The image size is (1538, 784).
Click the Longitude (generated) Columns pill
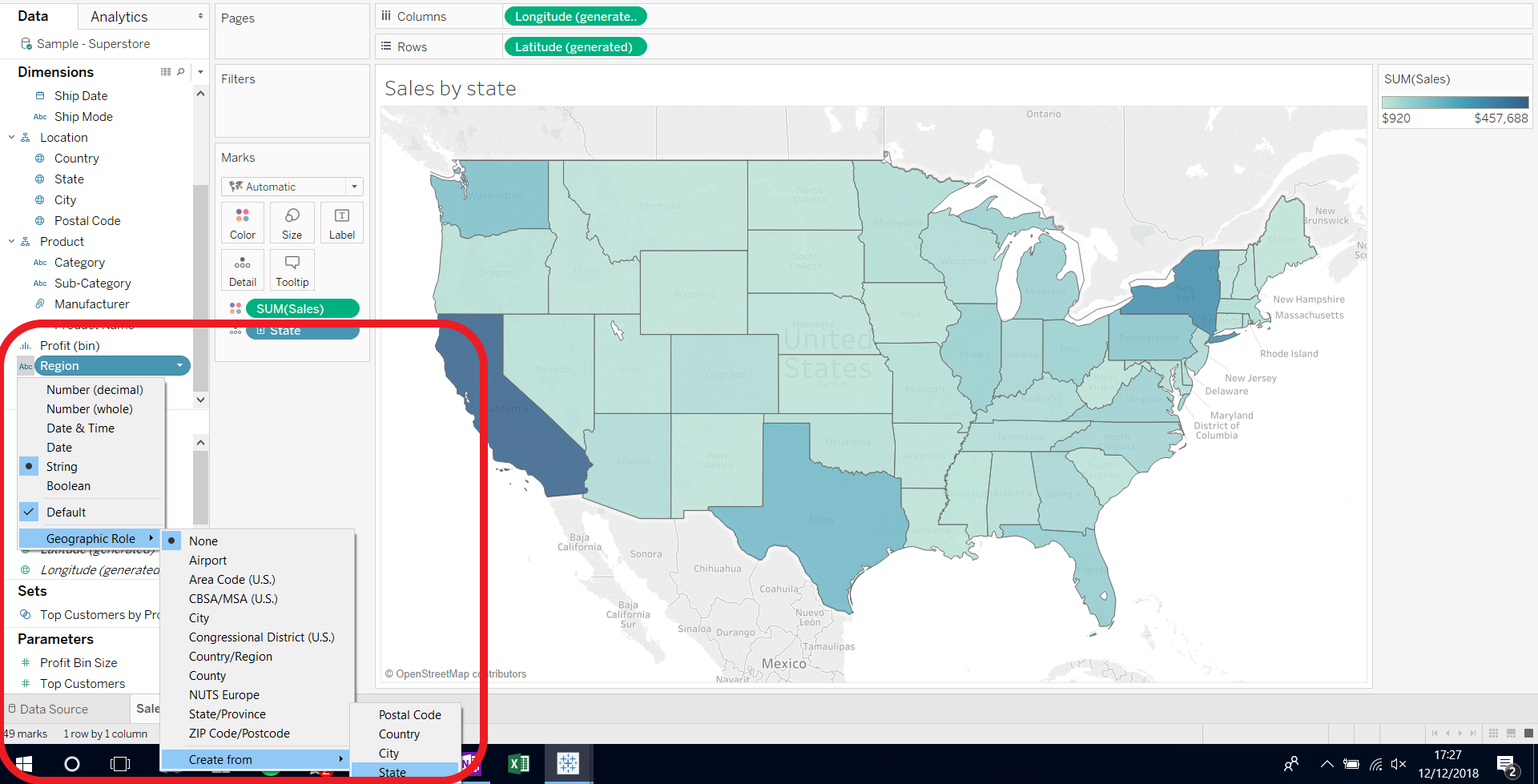click(x=575, y=16)
